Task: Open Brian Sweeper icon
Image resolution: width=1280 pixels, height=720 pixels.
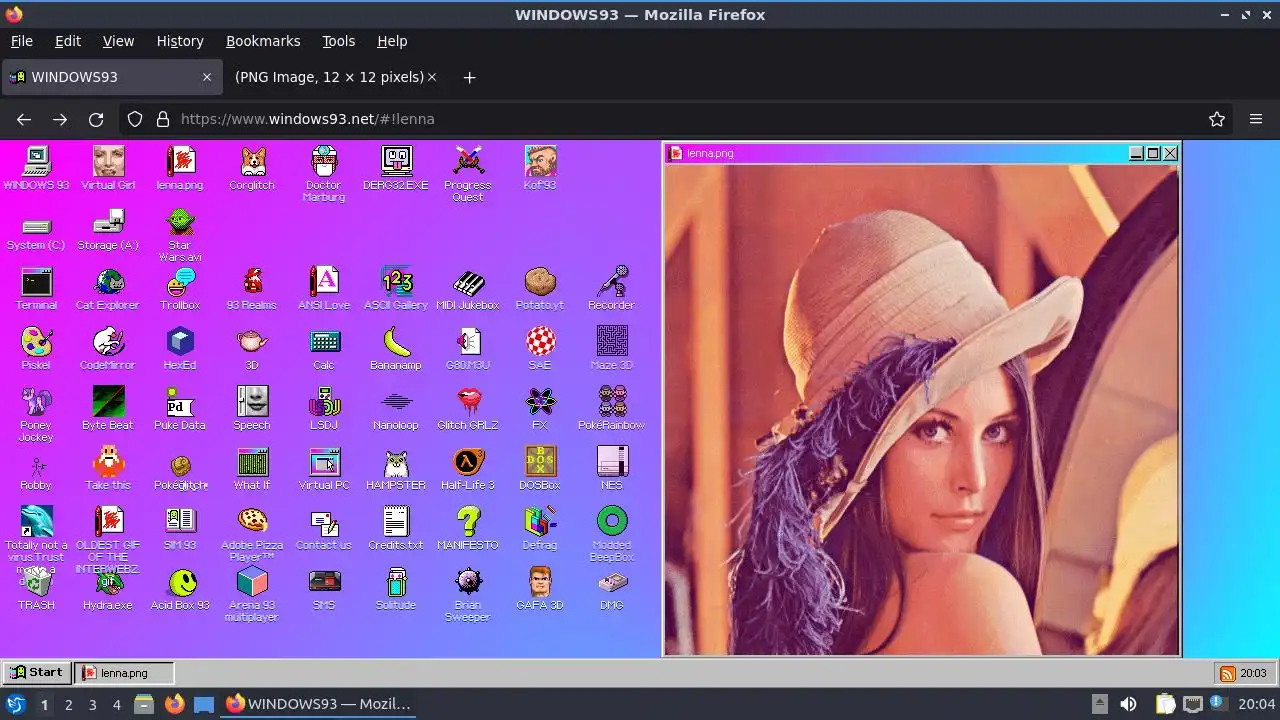Action: pyautogui.click(x=468, y=582)
